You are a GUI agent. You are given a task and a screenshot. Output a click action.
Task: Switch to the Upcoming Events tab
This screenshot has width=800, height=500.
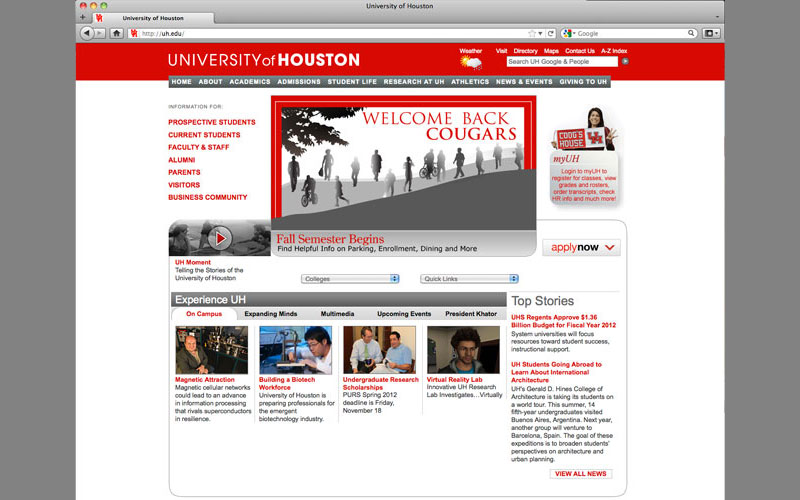[x=404, y=314]
